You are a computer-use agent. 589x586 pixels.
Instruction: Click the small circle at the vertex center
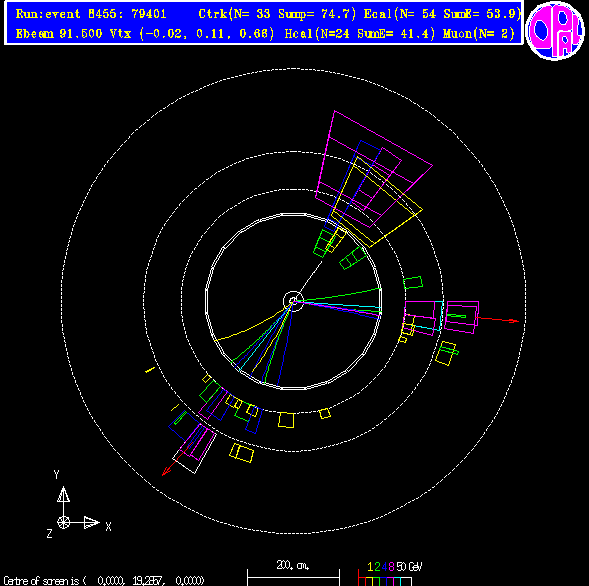coord(293,301)
